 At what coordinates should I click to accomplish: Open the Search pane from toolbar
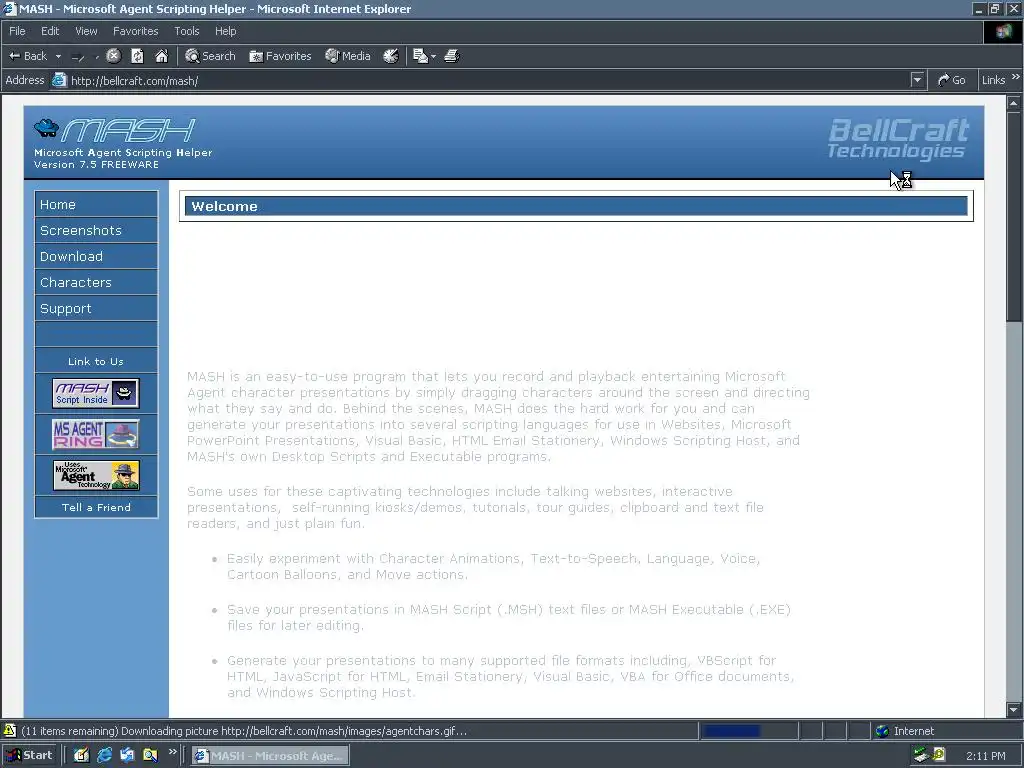tap(210, 56)
